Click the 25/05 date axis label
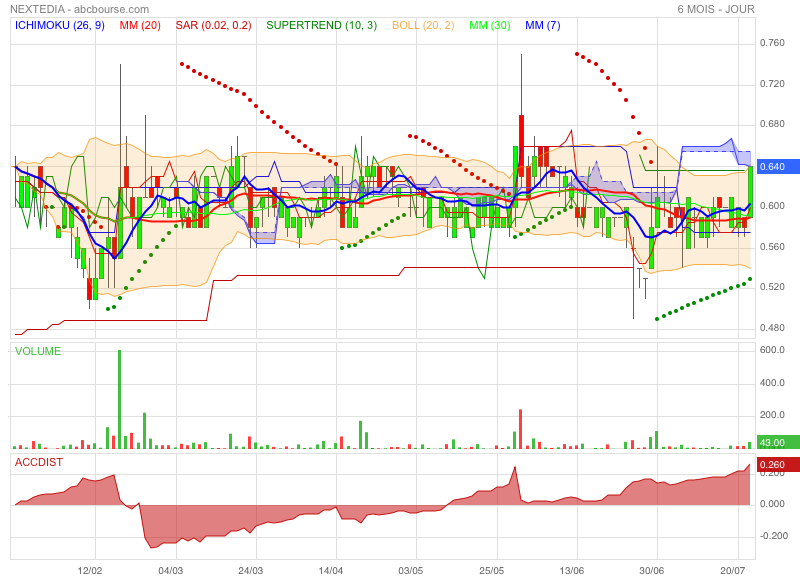This screenshot has width=800, height=580. click(x=491, y=570)
